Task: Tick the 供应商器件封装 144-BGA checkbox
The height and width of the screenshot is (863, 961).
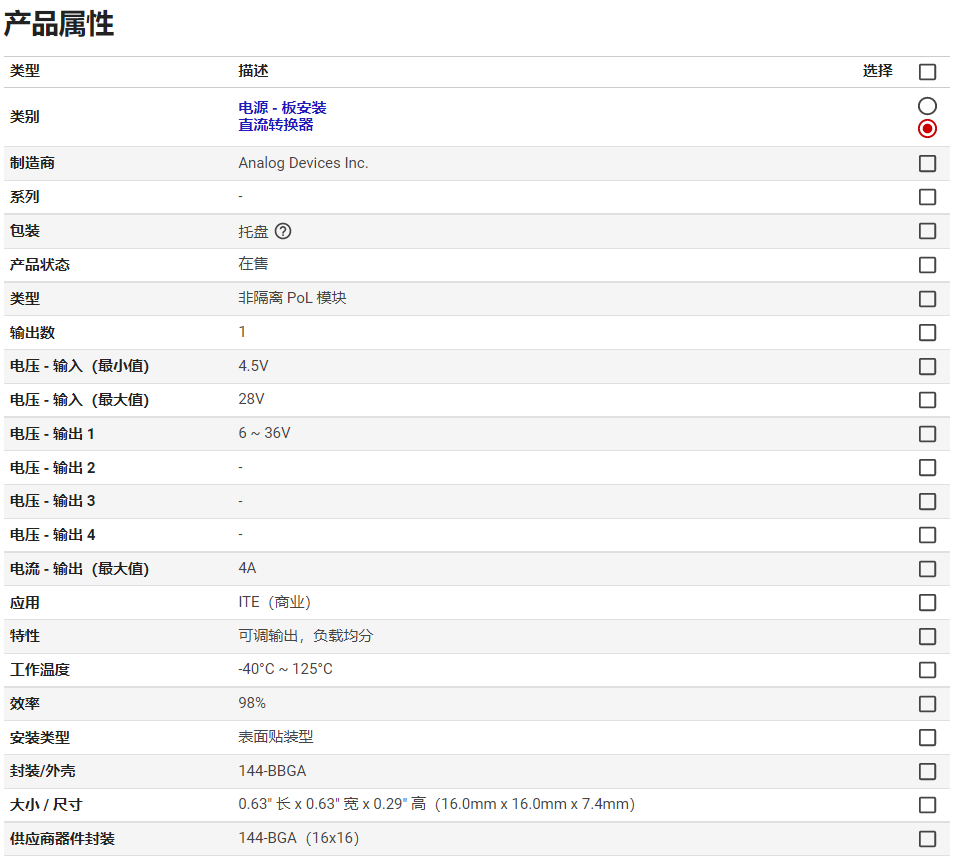Action: [x=927, y=839]
